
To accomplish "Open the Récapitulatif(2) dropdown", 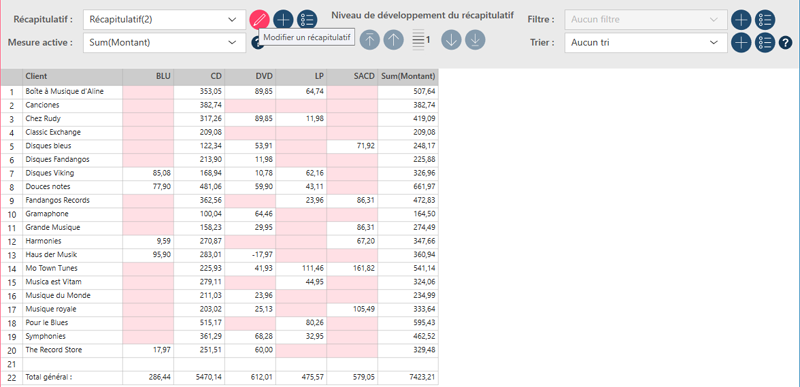I will 164,20.
